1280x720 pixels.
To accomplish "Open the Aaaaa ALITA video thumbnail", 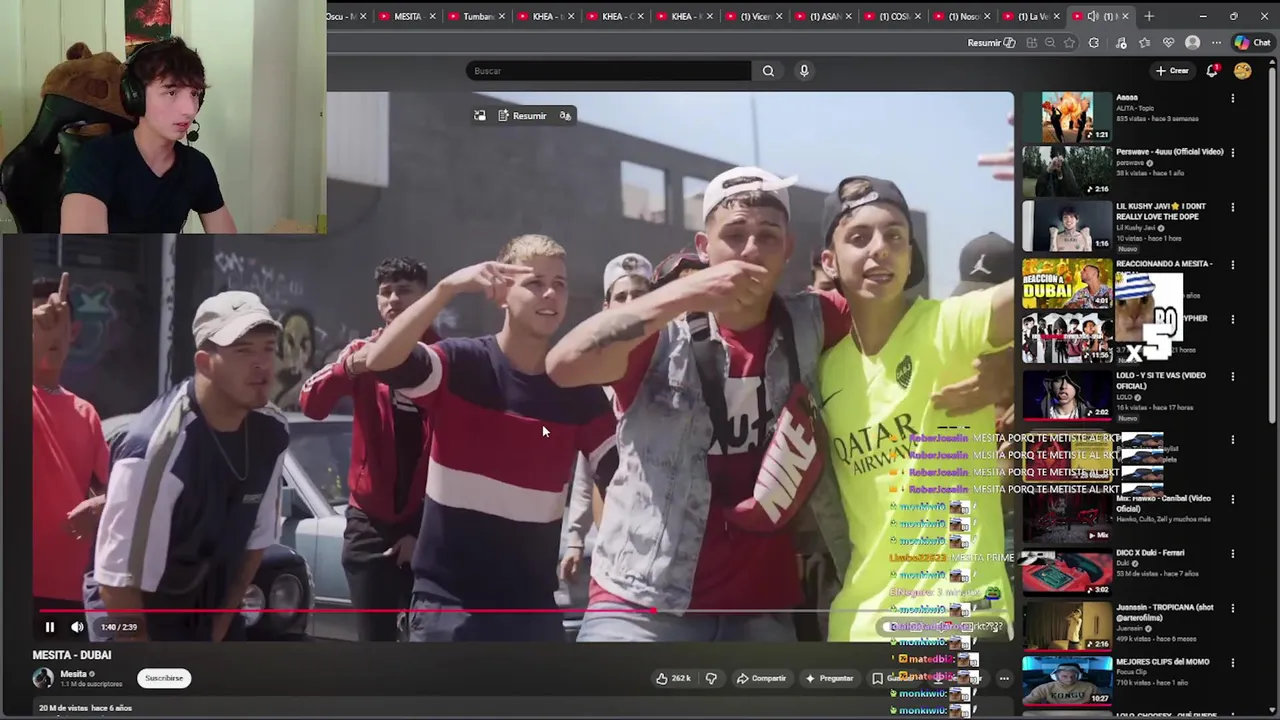I will [1066, 117].
